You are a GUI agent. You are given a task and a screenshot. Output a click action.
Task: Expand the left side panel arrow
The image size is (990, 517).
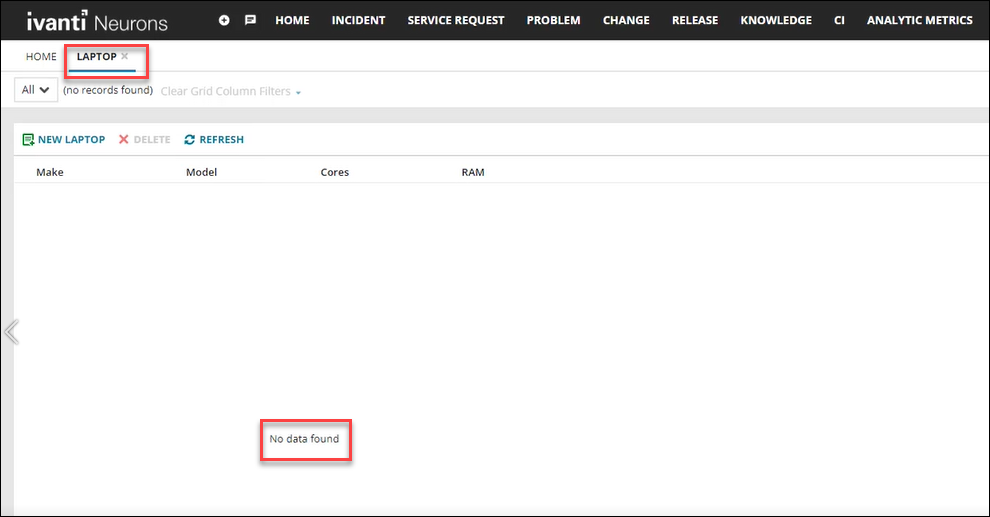[x=11, y=332]
